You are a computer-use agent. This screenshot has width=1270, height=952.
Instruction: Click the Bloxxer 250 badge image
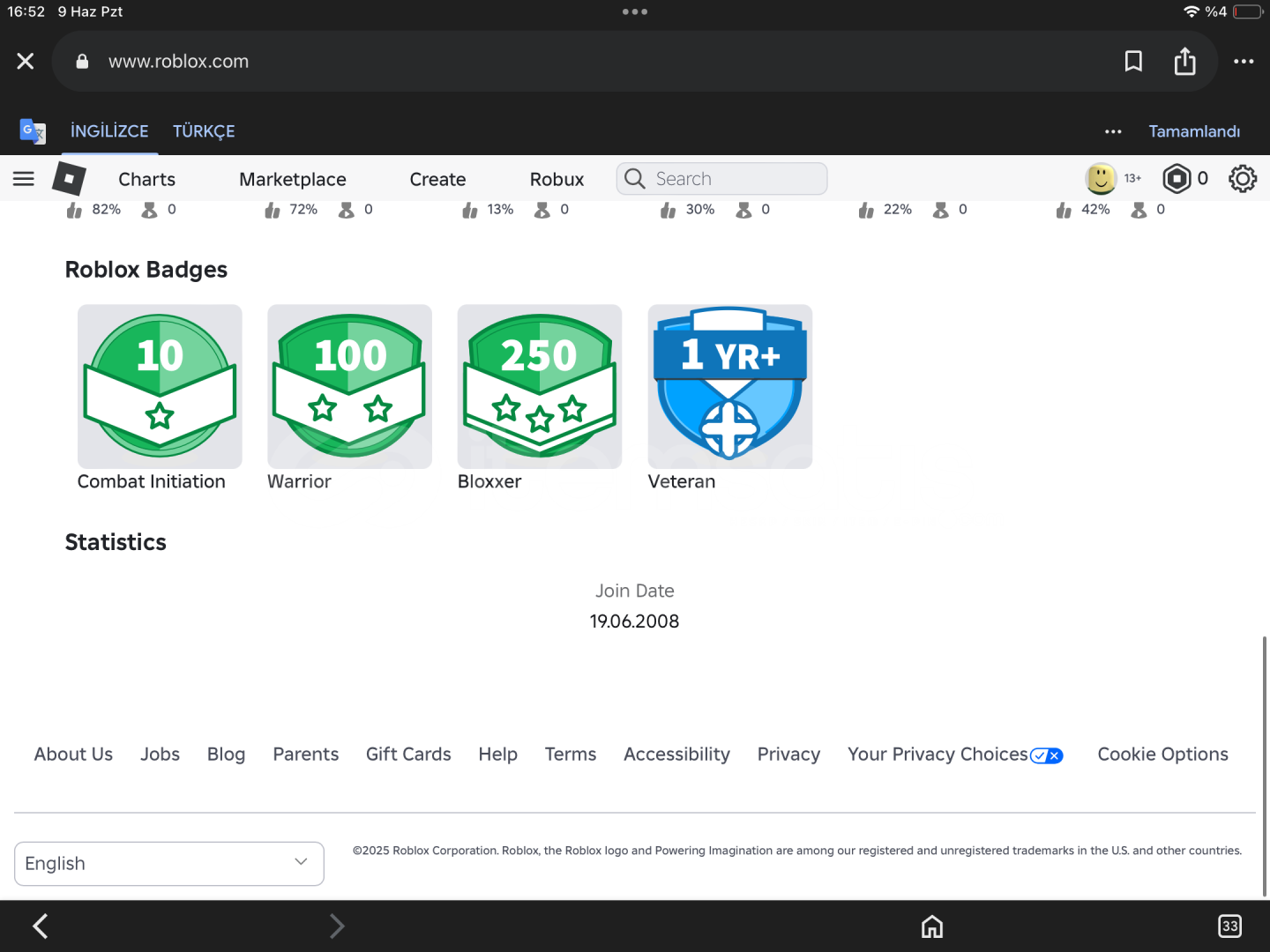click(540, 386)
